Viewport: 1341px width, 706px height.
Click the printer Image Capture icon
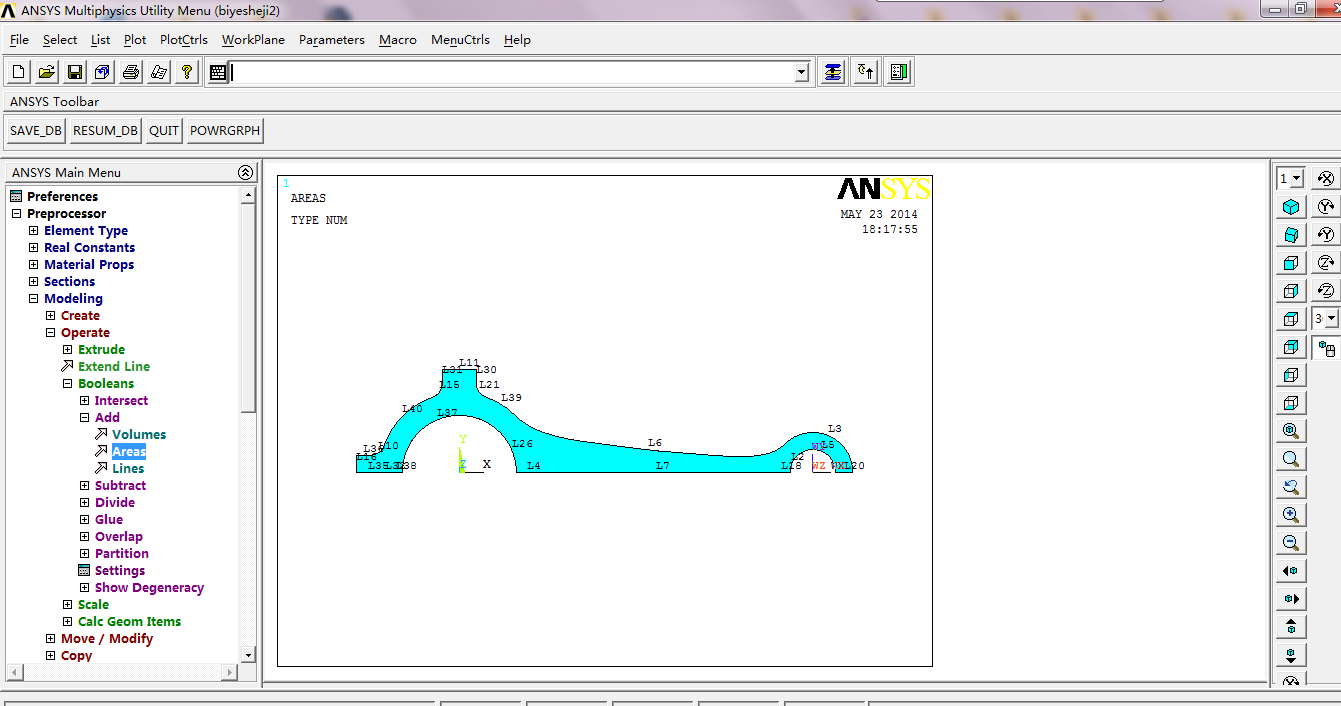click(x=130, y=72)
